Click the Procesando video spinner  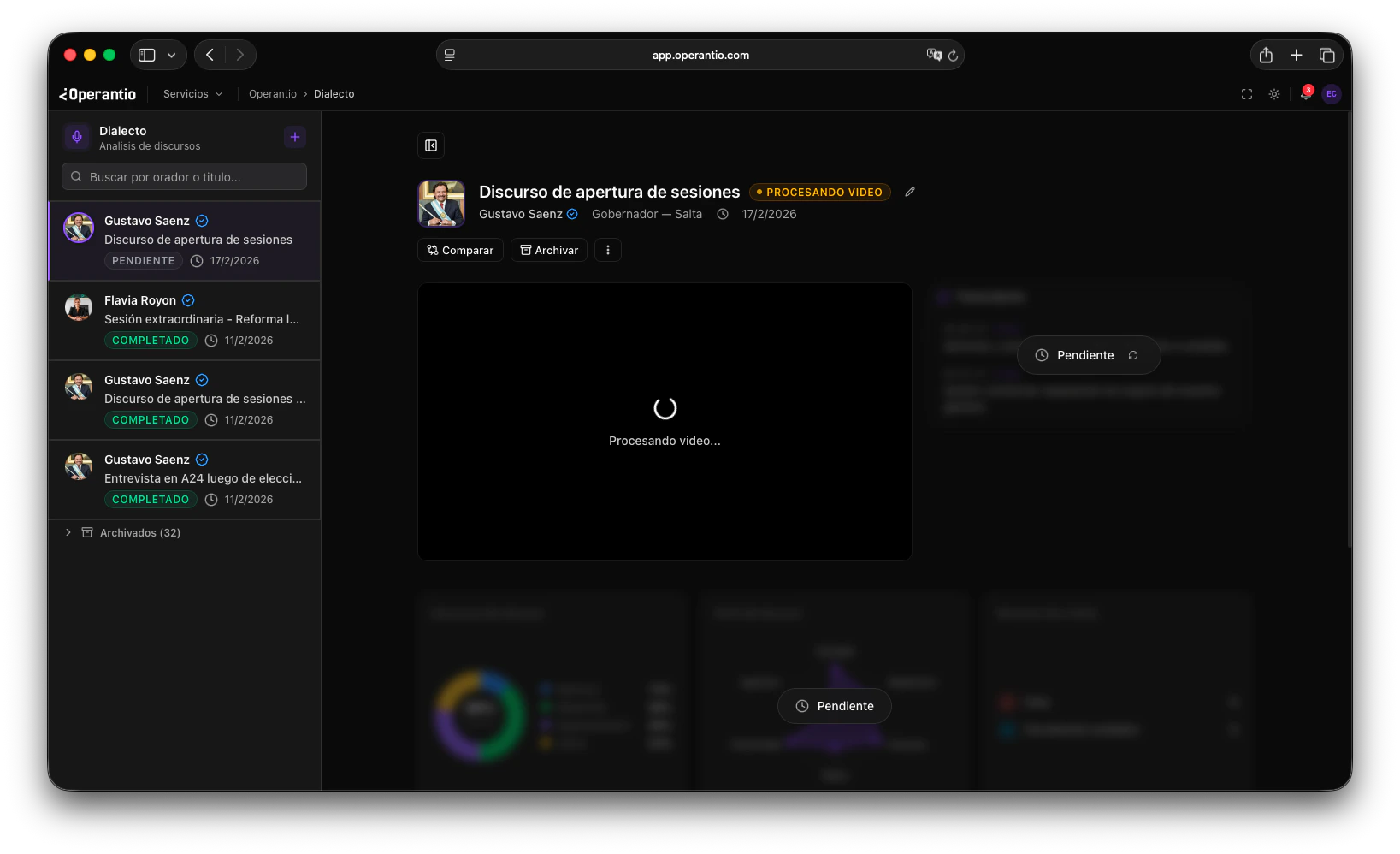pos(665,408)
